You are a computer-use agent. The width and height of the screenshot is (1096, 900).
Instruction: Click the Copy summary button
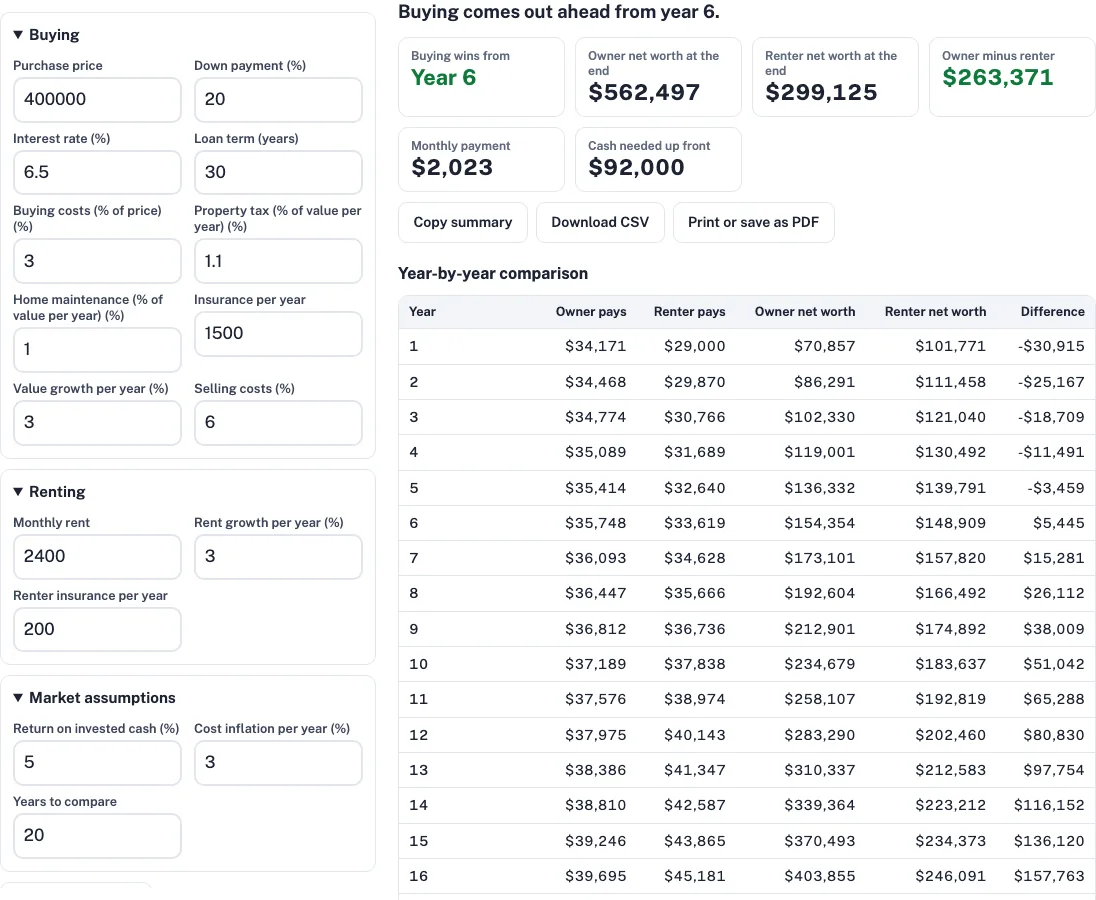tap(463, 222)
